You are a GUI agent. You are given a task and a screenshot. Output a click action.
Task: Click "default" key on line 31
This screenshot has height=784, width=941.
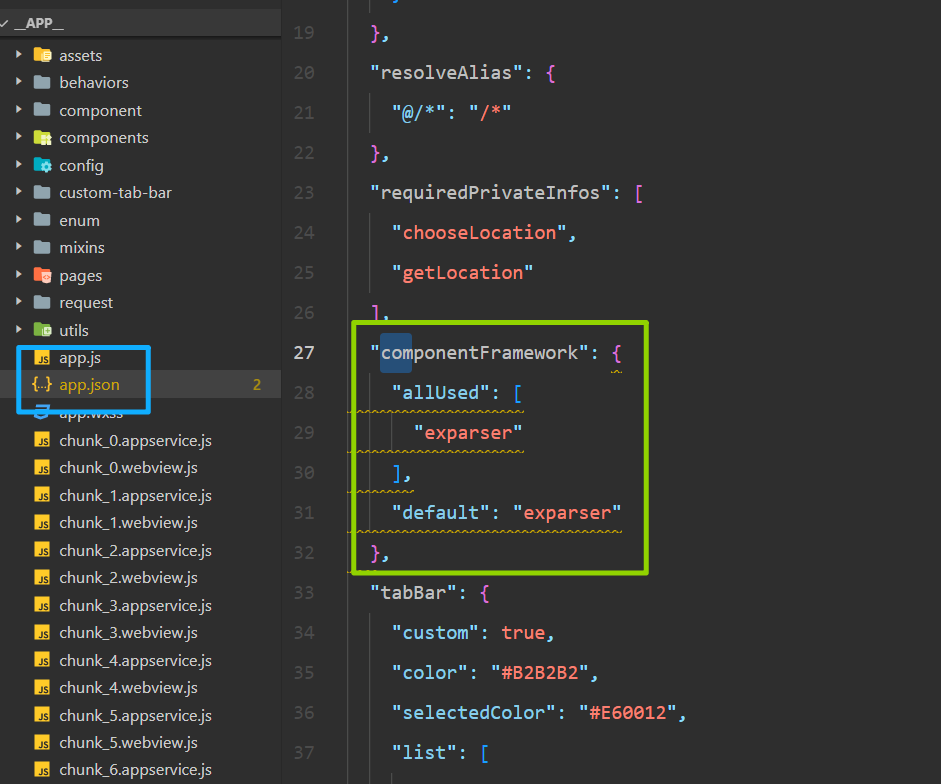click(x=441, y=513)
